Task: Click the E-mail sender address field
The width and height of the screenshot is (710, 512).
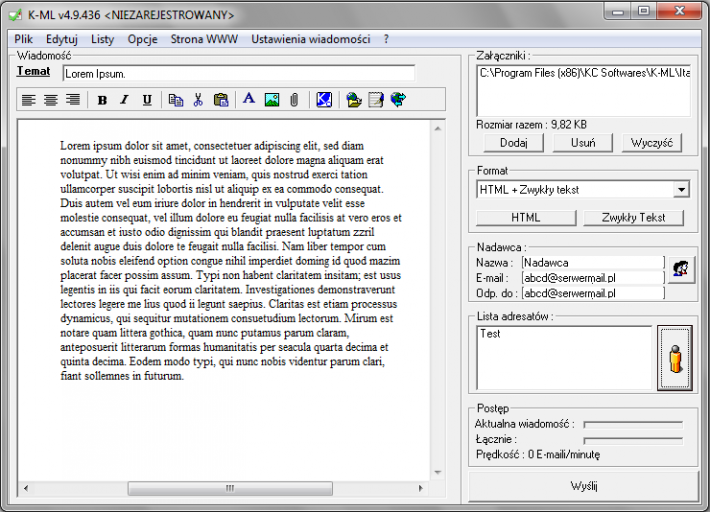Action: click(593, 278)
